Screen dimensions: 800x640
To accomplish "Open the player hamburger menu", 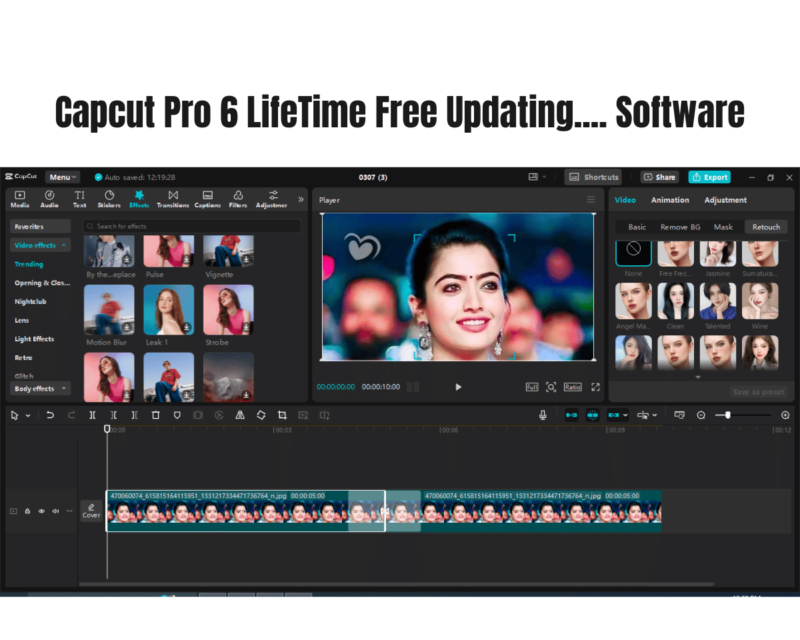I will click(591, 200).
